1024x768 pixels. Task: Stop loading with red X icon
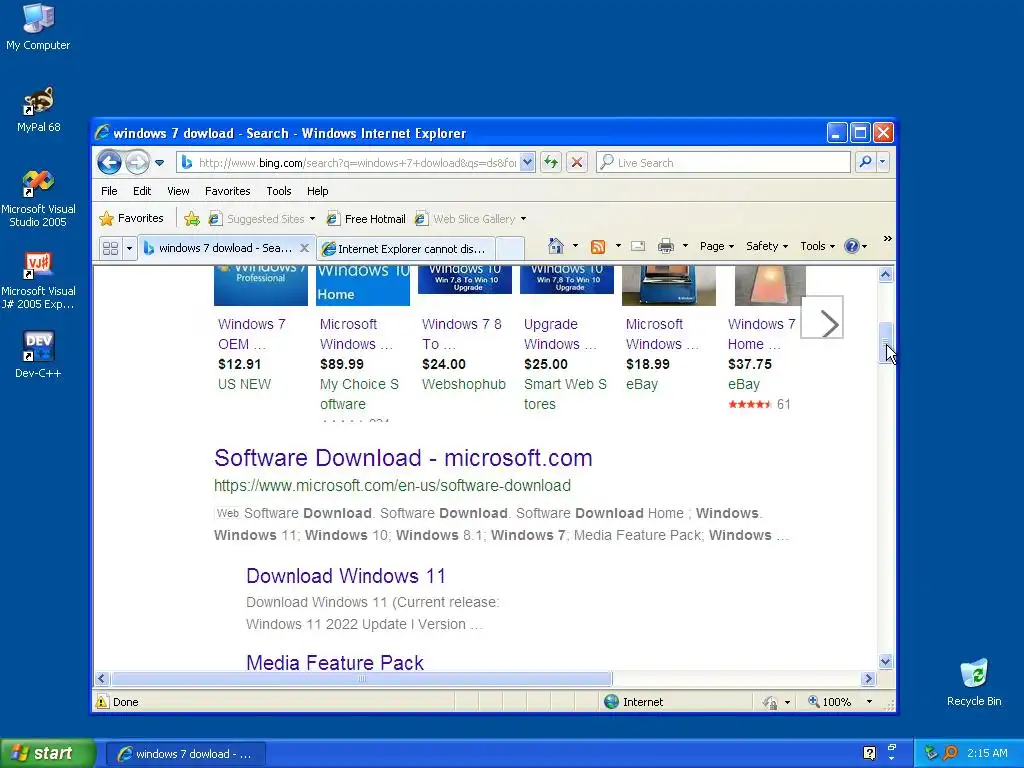577,163
